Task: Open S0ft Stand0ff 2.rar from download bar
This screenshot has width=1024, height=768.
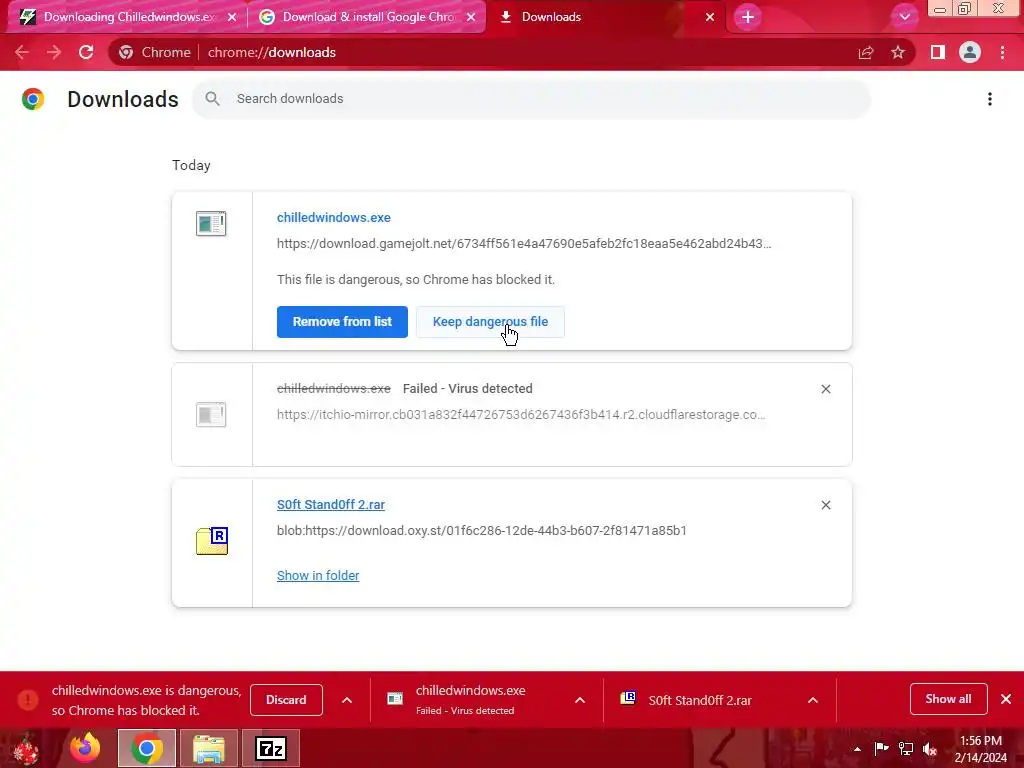Action: coord(699,700)
